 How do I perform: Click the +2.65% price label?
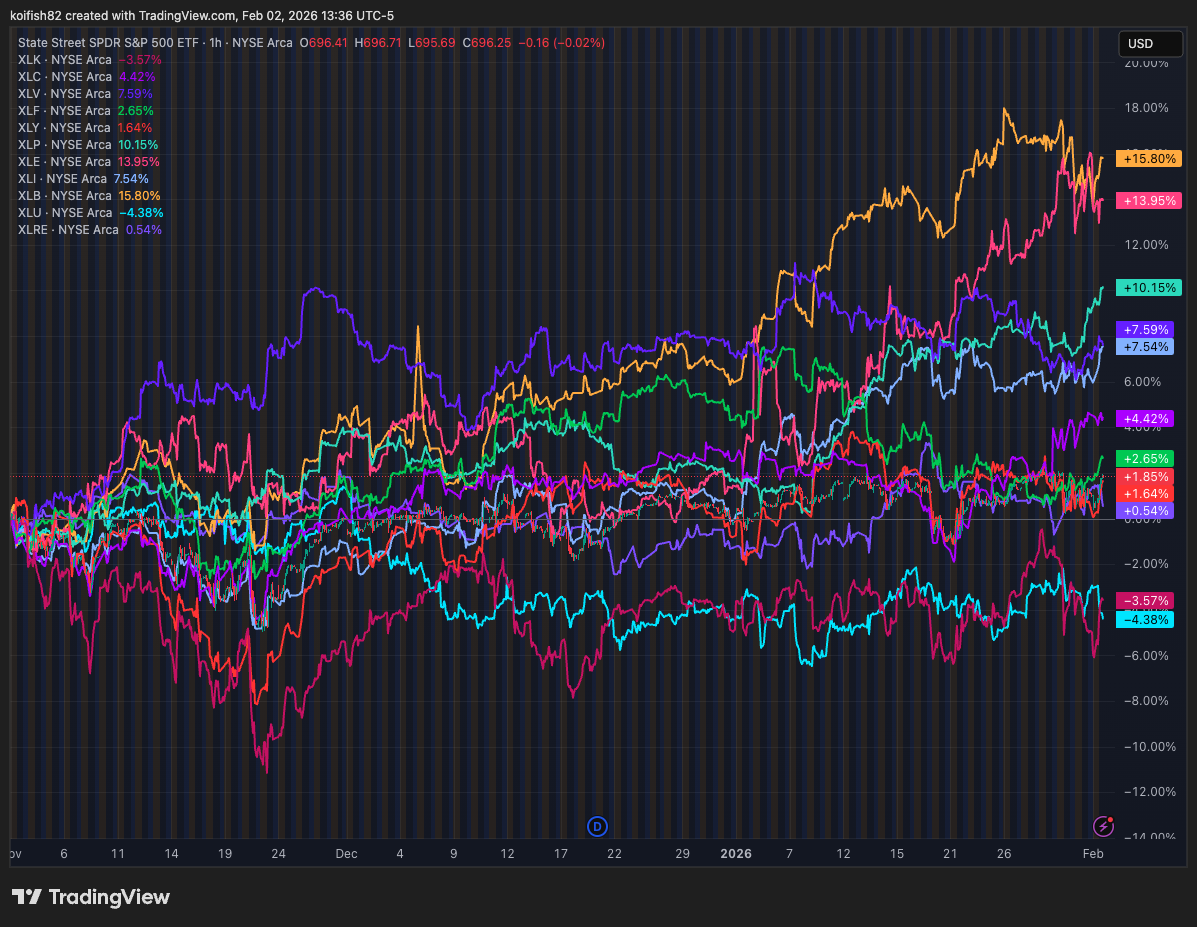(1145, 459)
